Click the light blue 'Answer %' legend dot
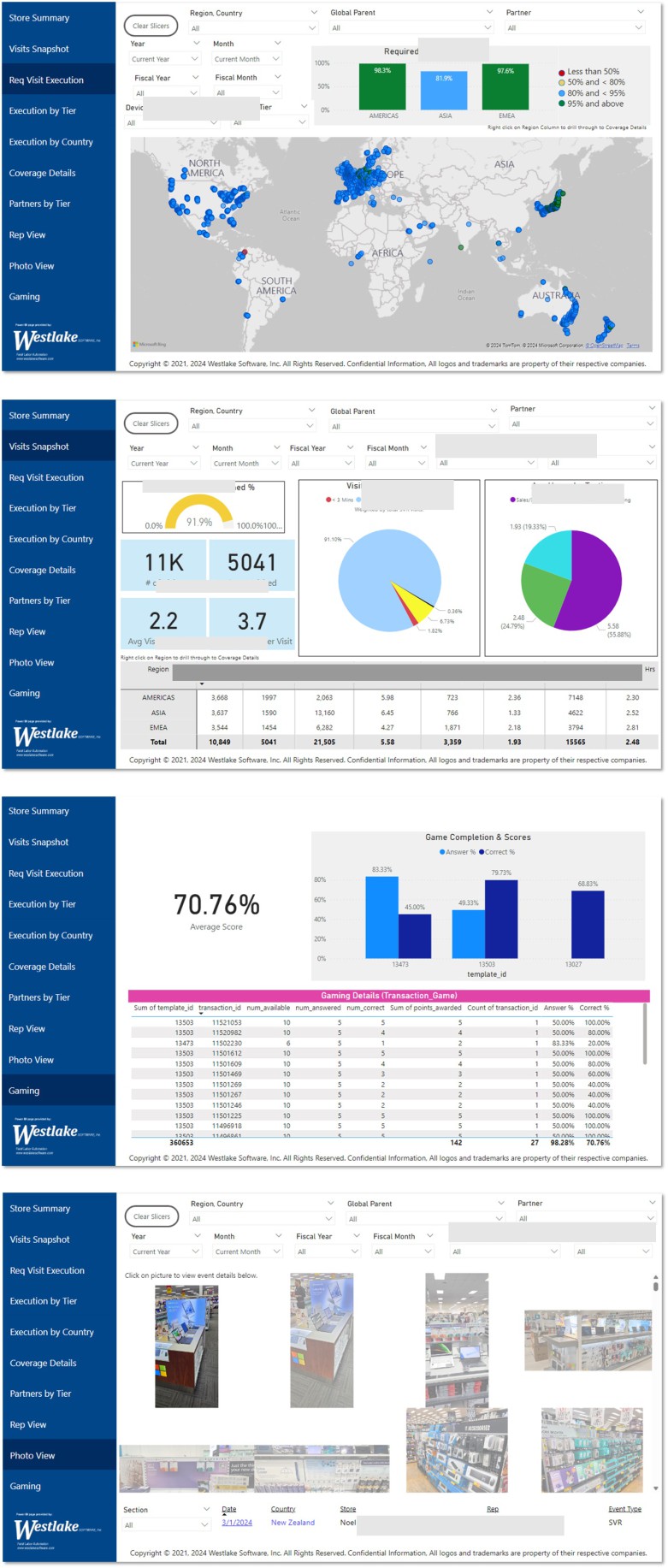Screen dimensions: 668x1568 coord(442,852)
